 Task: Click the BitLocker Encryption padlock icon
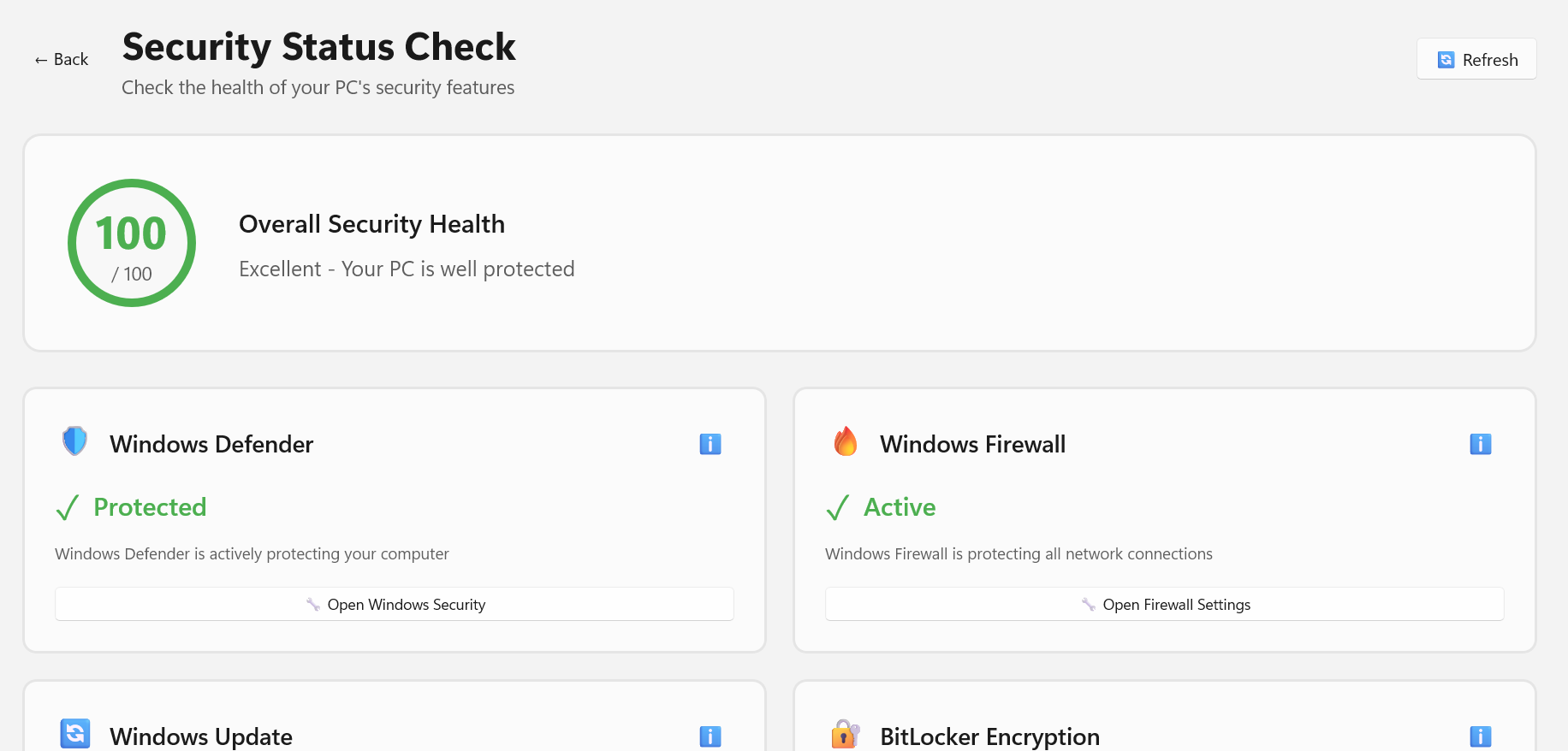[846, 734]
